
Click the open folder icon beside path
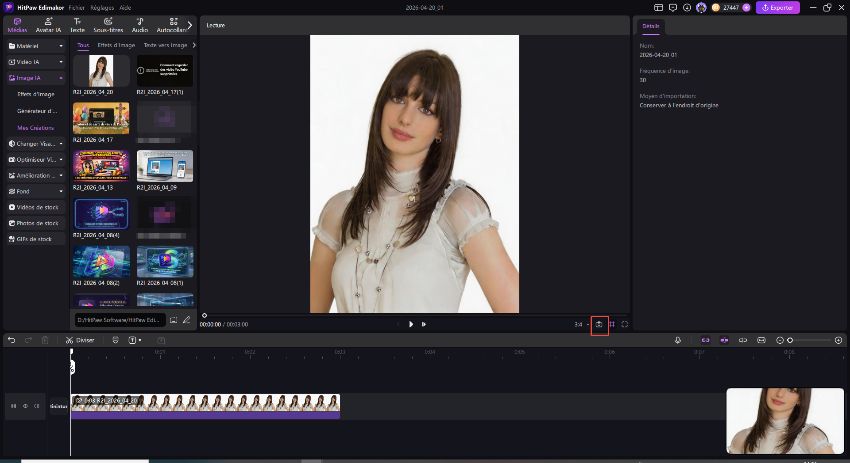click(x=173, y=320)
